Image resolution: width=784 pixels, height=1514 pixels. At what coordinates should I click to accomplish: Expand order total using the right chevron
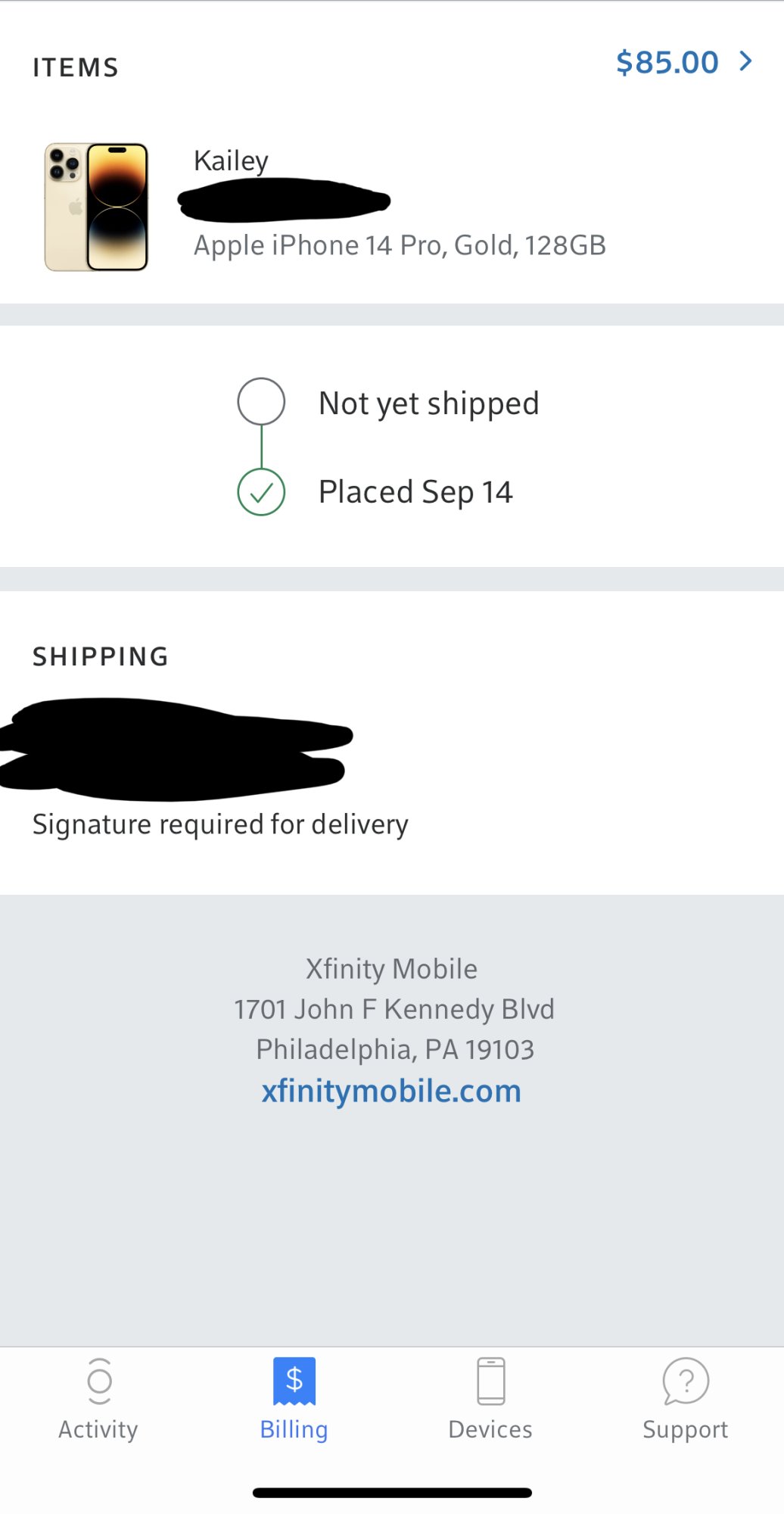tap(746, 61)
